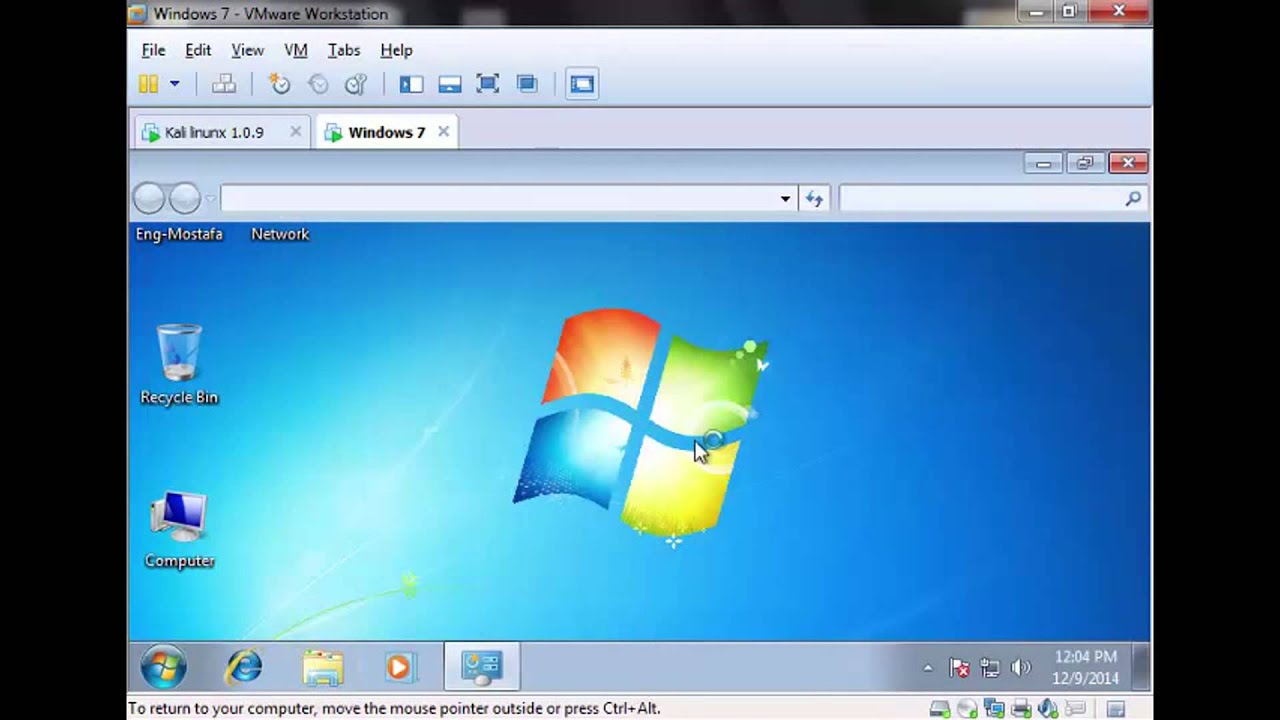The height and width of the screenshot is (720, 1280).
Task: Restore down the inner Explorer window
Action: click(x=1085, y=163)
